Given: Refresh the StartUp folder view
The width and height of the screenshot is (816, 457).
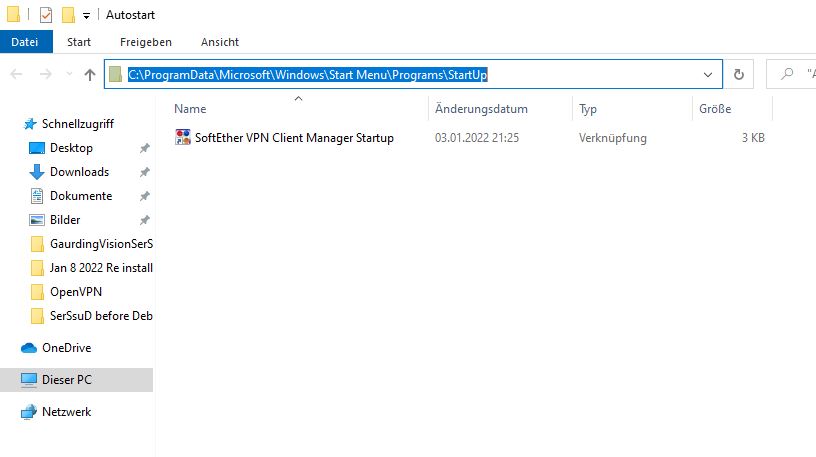Looking at the screenshot, I should (x=738, y=74).
